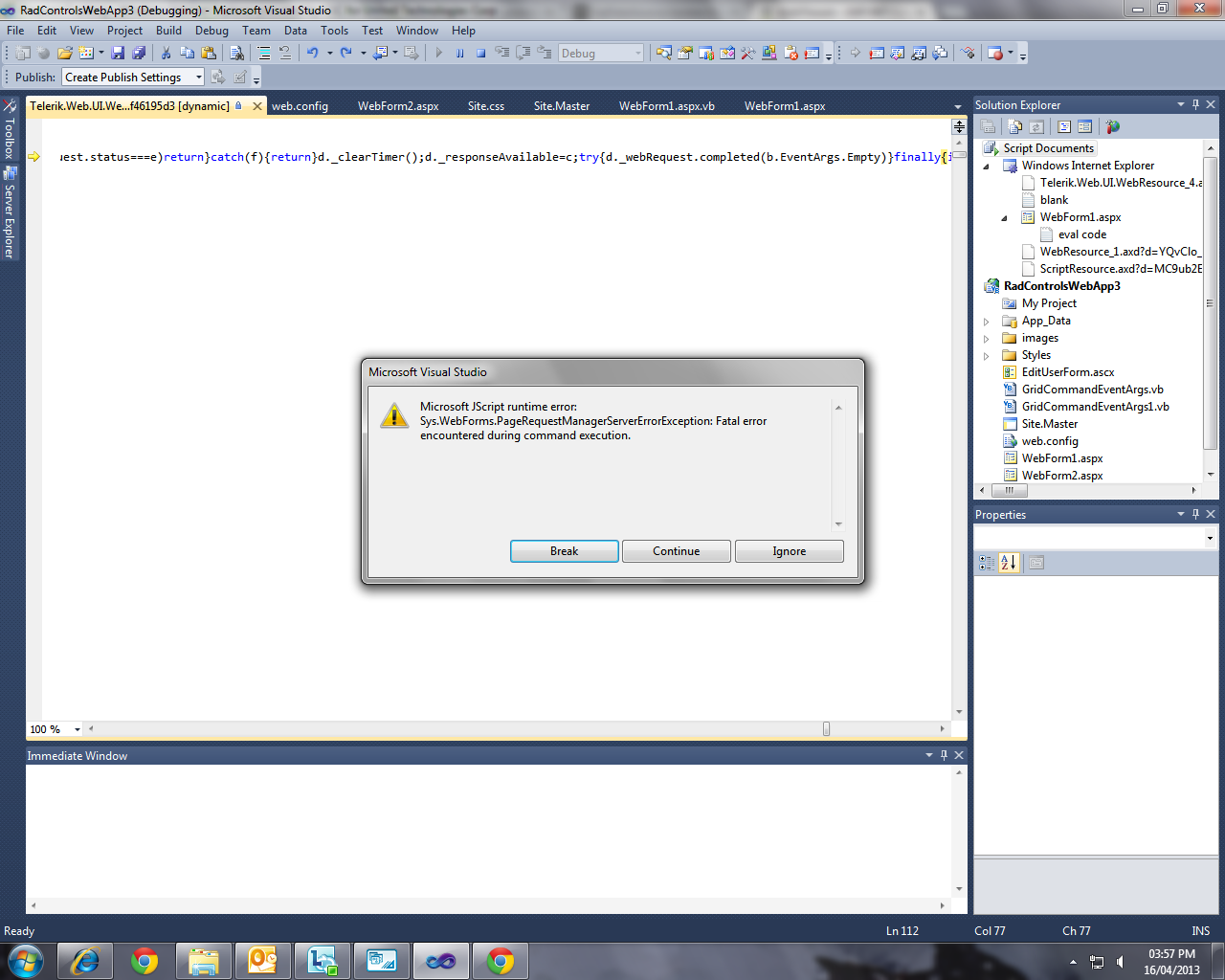Switch to the Site.css tab
The width and height of the screenshot is (1225, 980).
point(486,106)
